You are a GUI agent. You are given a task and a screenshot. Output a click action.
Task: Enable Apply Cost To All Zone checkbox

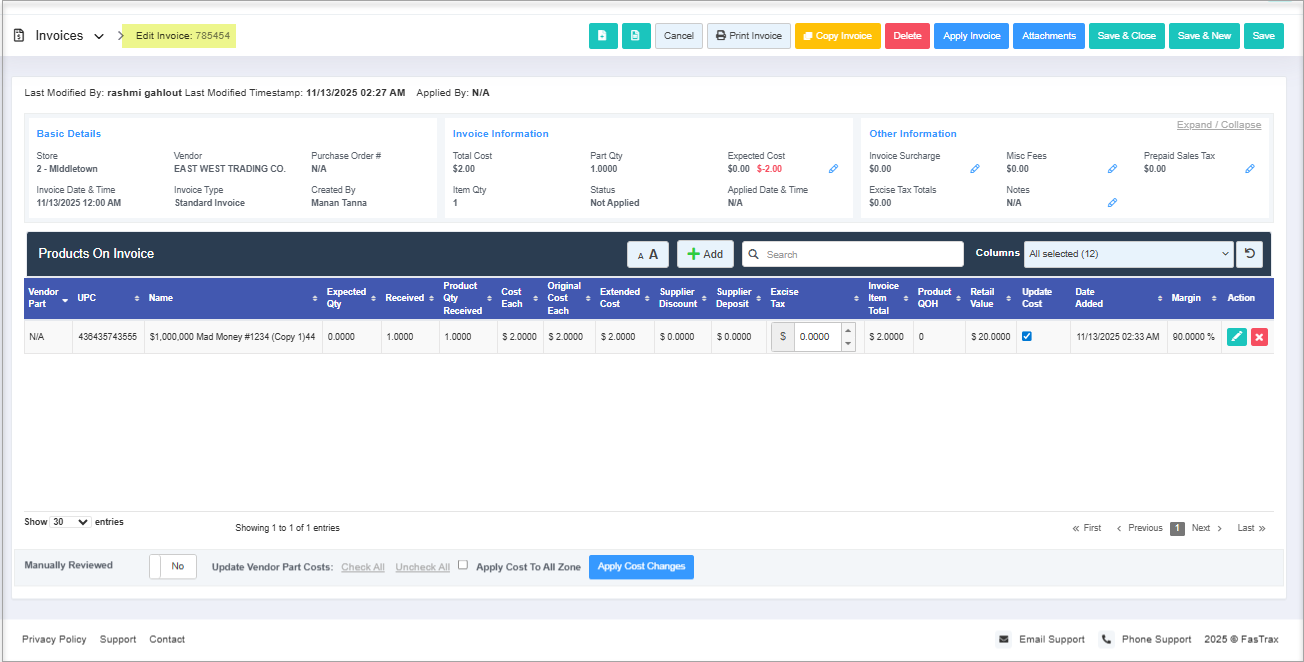[463, 565]
